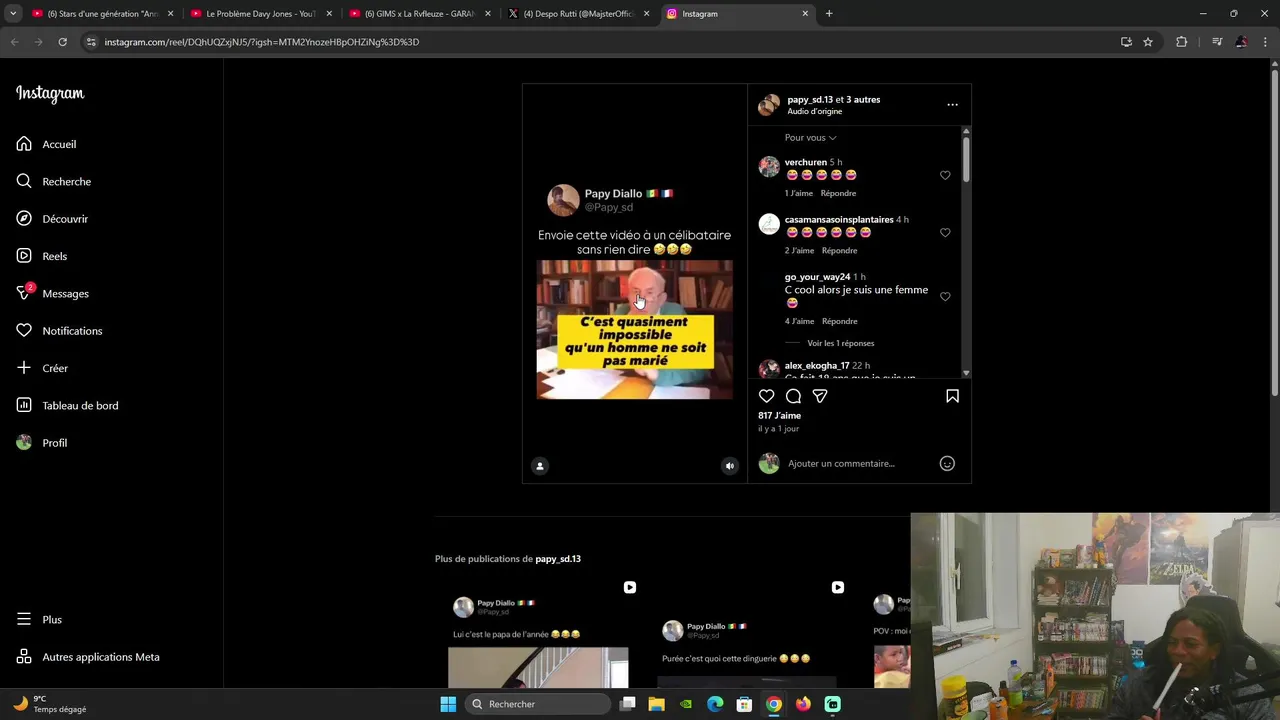Click the comment input field

860,463
